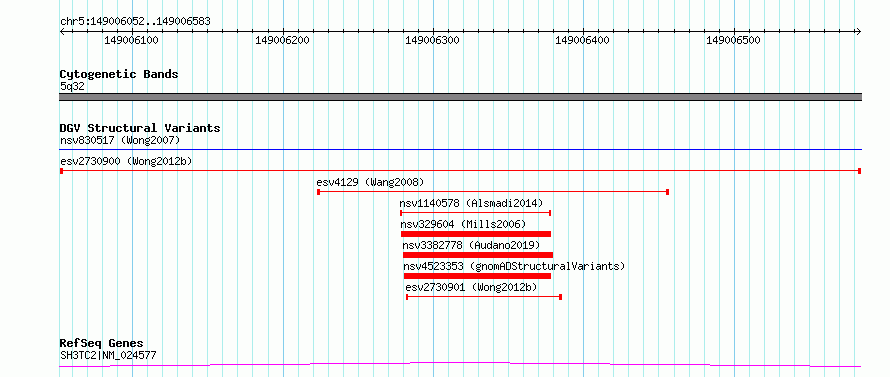The height and width of the screenshot is (377, 890).
Task: Click the magenta SH3TC2 gene track line
Action: 460,365
